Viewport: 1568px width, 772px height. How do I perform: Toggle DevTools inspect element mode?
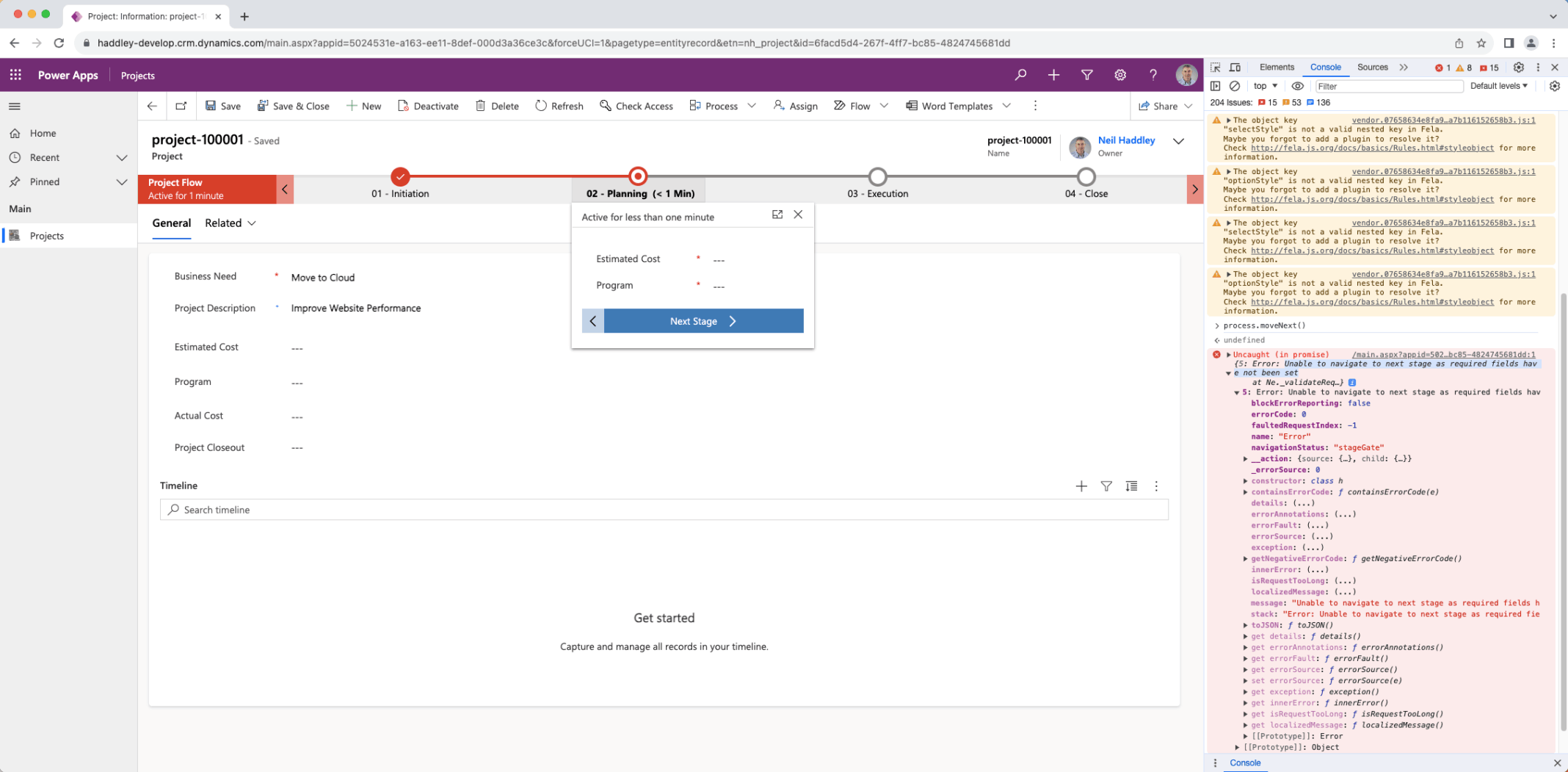point(1216,68)
